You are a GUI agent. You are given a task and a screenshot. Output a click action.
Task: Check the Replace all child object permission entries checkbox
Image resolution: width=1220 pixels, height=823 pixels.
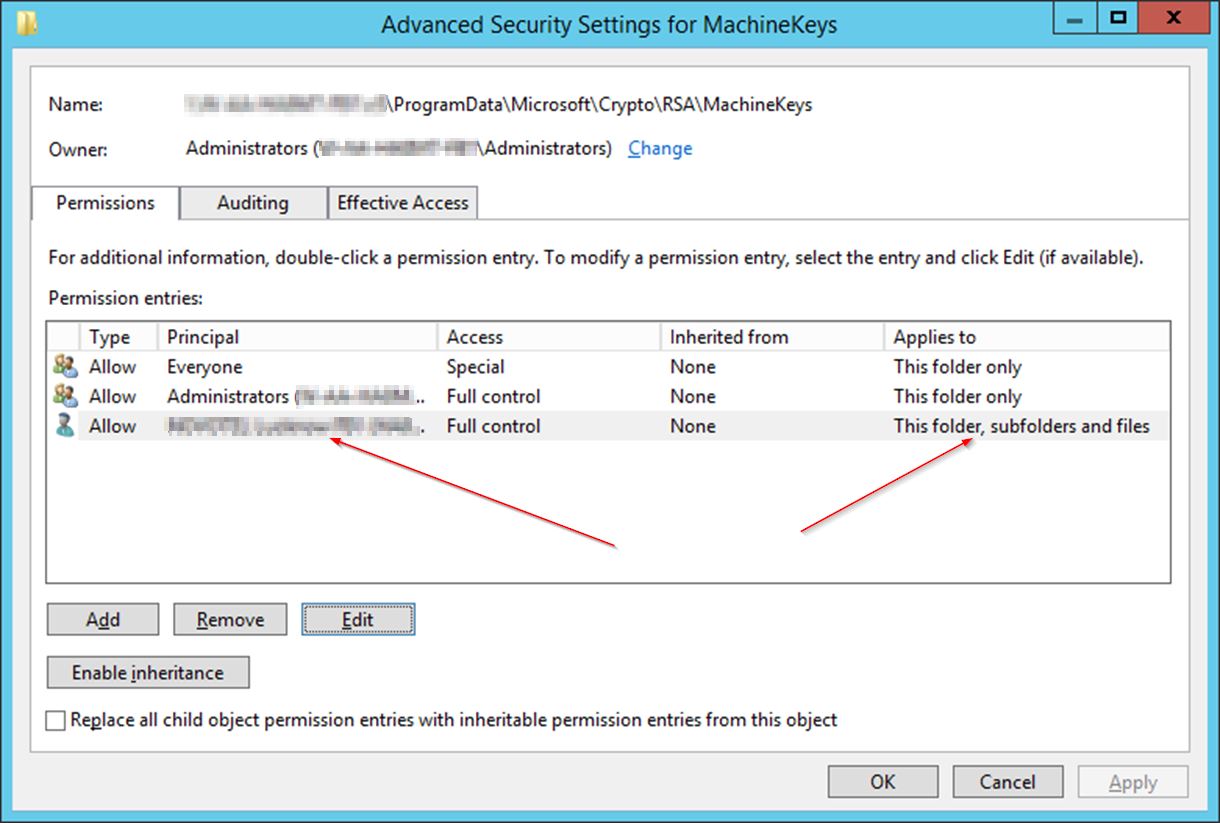point(55,720)
